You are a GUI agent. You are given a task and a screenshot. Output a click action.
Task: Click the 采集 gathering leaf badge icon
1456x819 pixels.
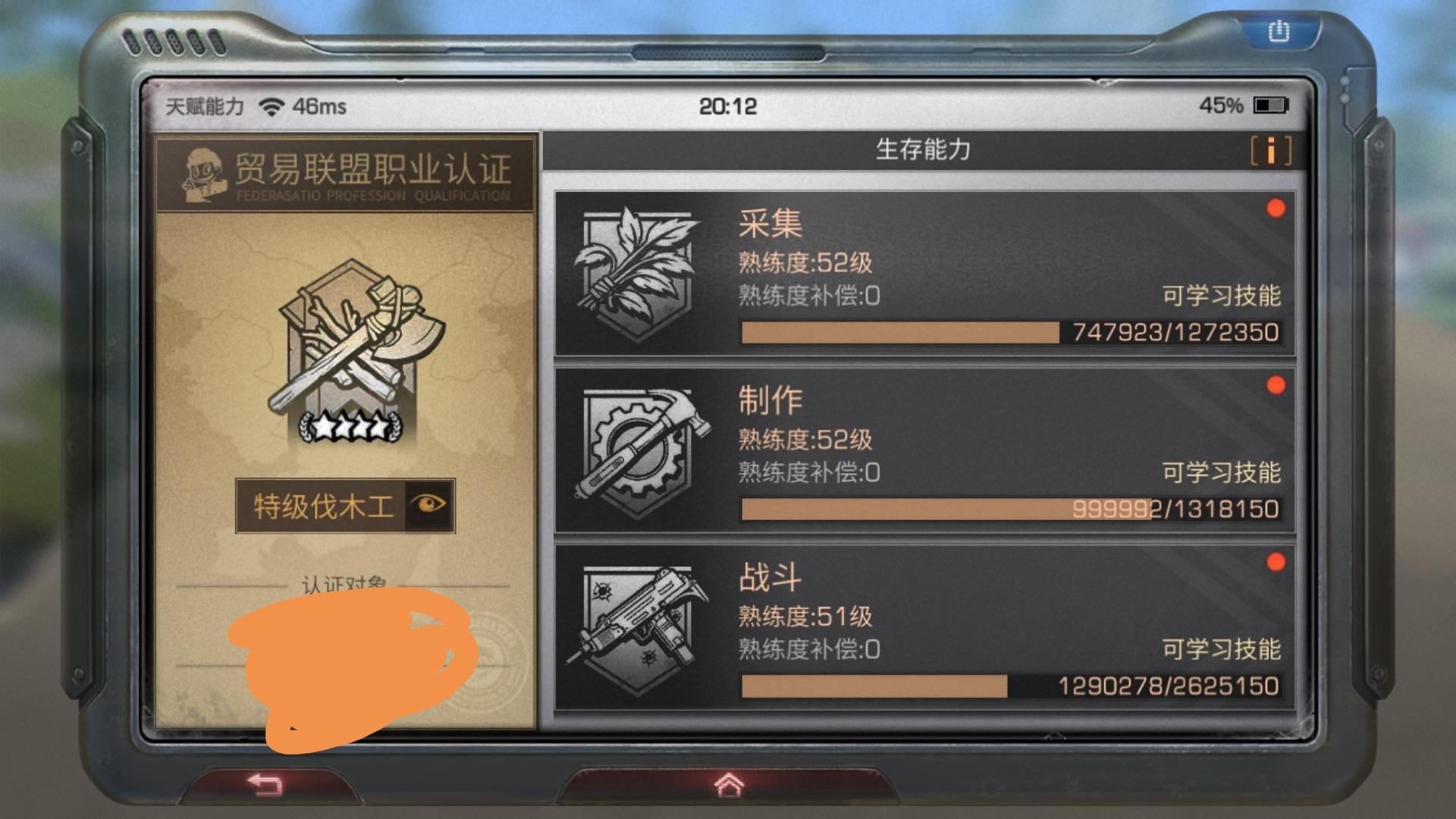tap(636, 274)
